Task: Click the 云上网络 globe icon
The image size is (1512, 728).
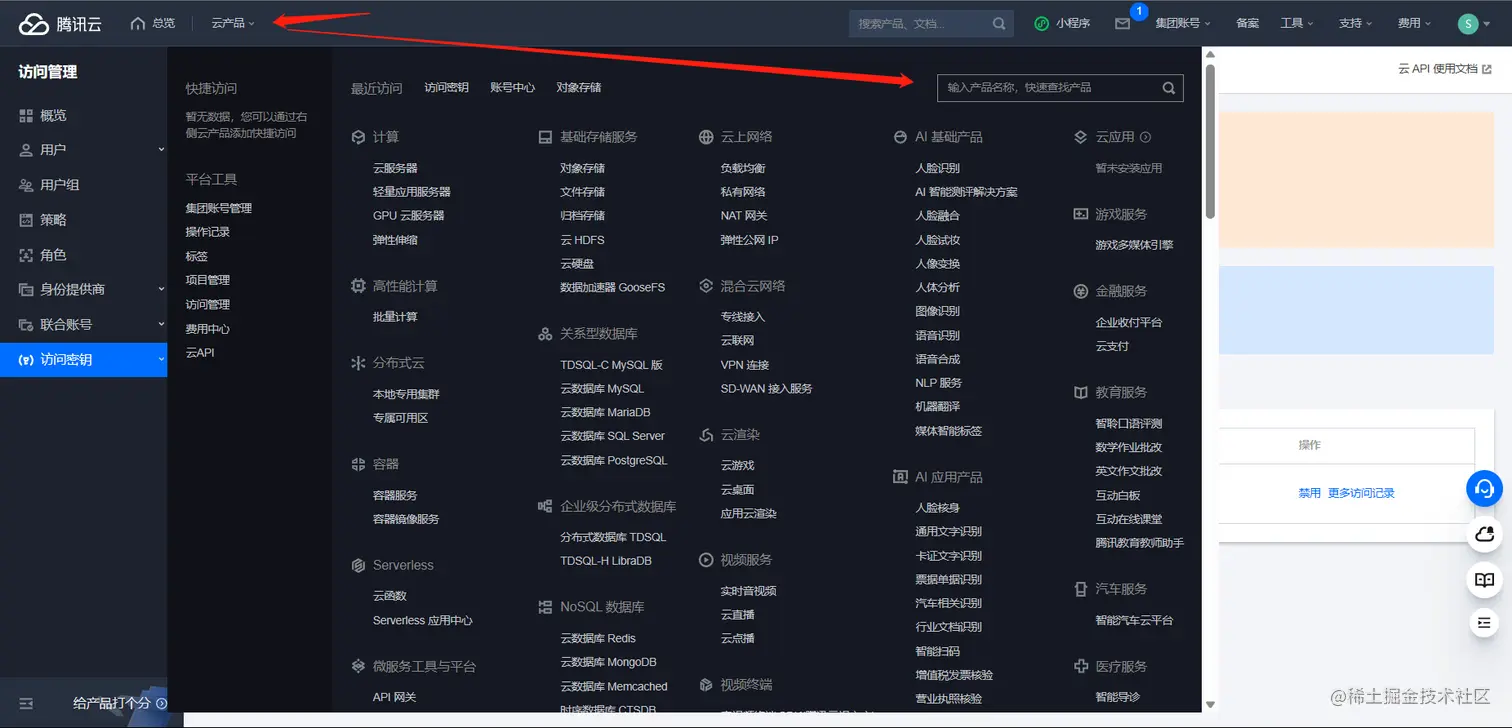Action: [x=706, y=137]
